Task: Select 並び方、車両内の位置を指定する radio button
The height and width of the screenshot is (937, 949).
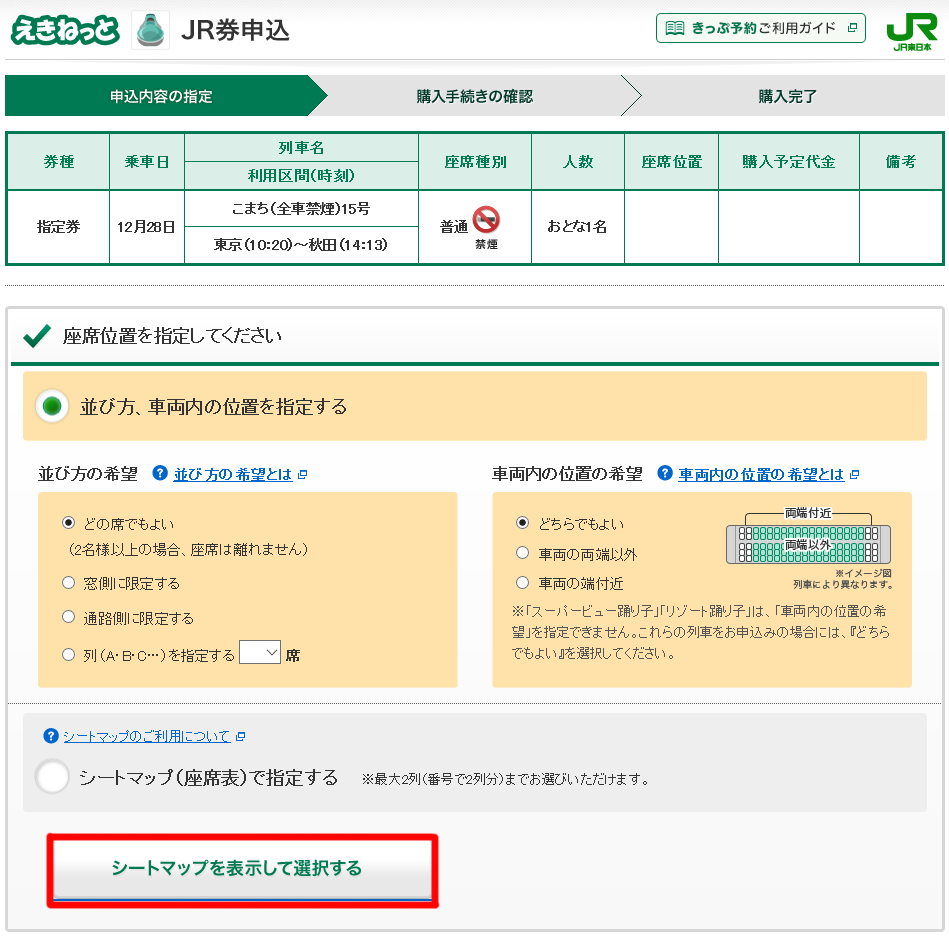Action: [x=52, y=406]
